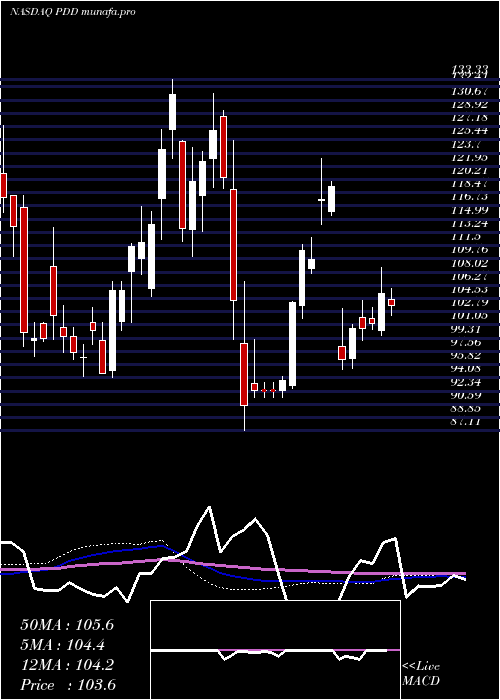Click the 114.99 price level label
The width and height of the screenshot is (500, 700).
click(x=470, y=210)
